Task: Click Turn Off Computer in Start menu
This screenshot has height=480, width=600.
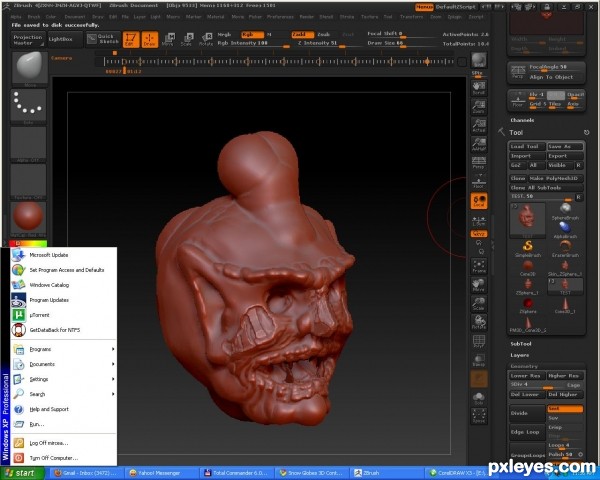Action: (64, 458)
